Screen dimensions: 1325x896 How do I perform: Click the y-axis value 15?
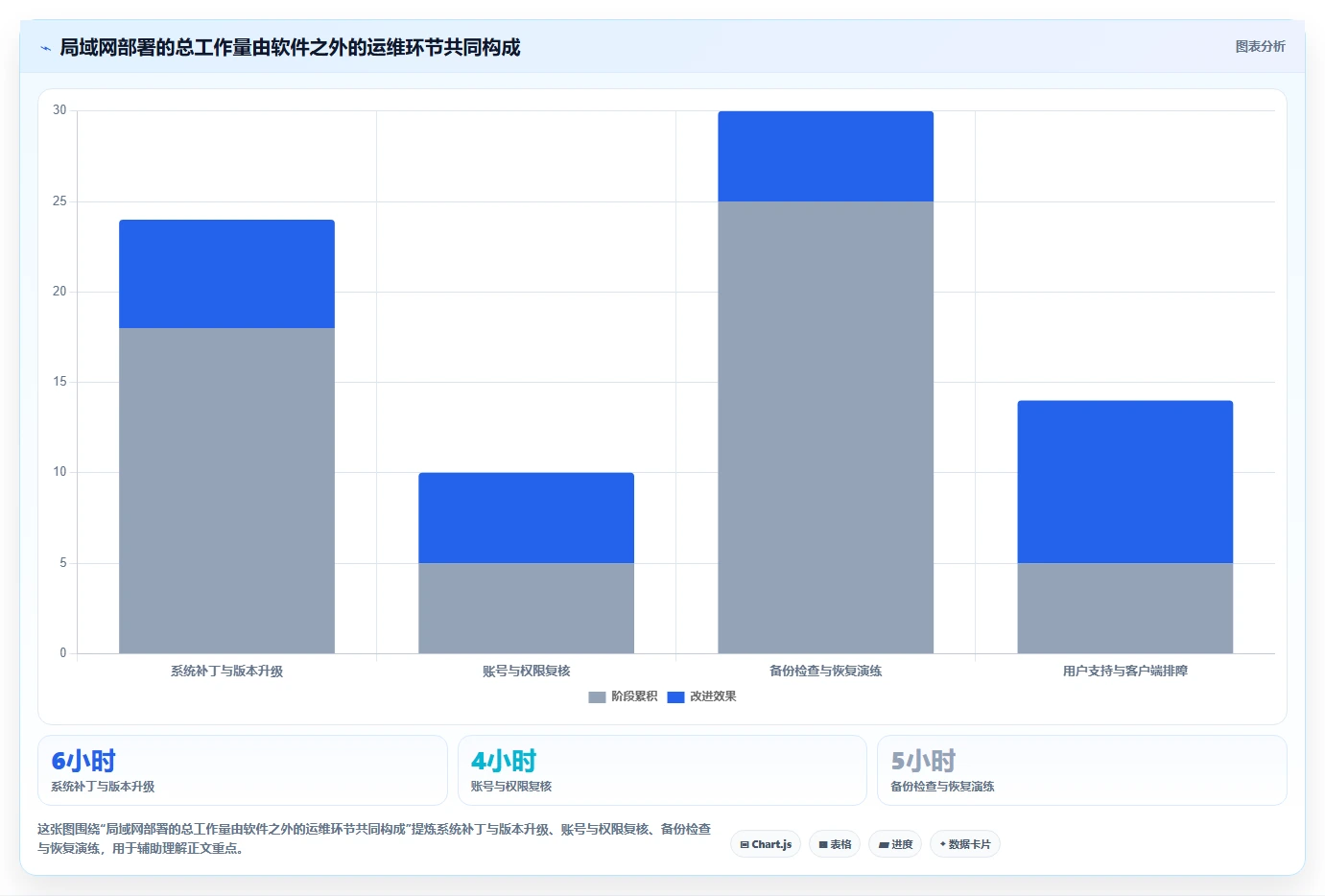pyautogui.click(x=59, y=382)
